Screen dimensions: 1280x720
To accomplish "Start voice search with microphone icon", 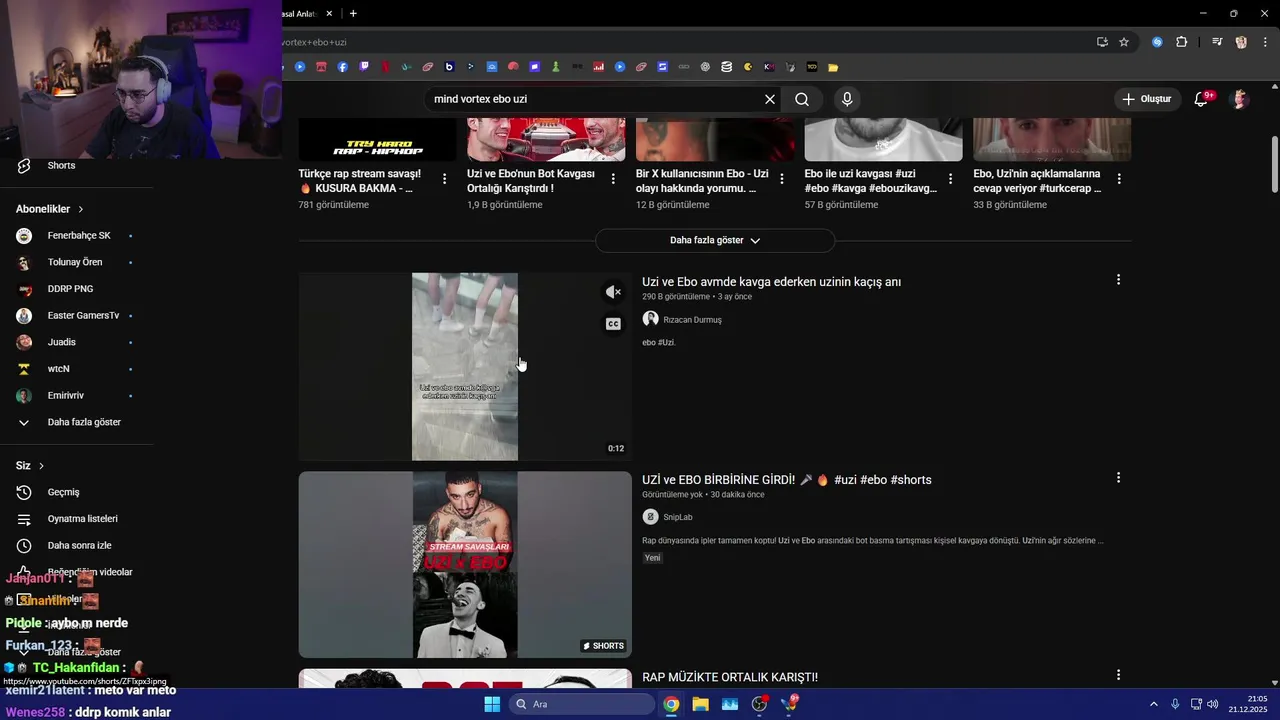I will coord(847,99).
